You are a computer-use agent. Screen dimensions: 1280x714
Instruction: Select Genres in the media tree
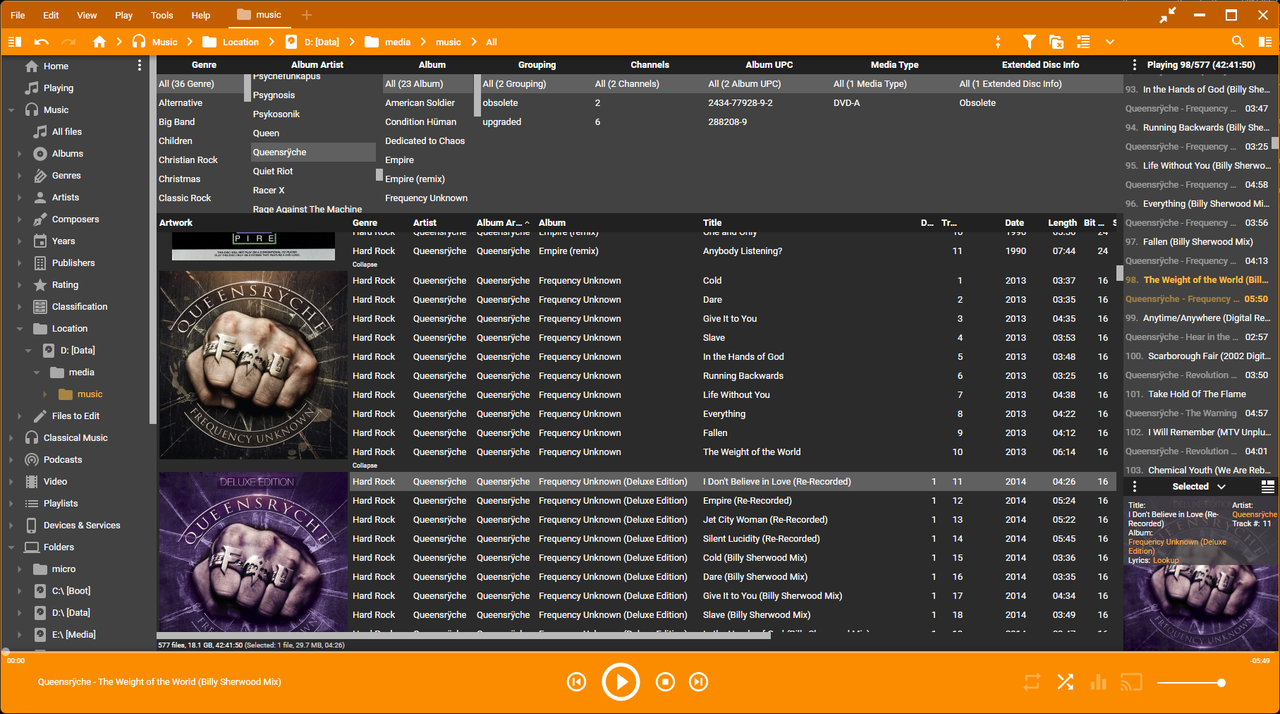(66, 176)
